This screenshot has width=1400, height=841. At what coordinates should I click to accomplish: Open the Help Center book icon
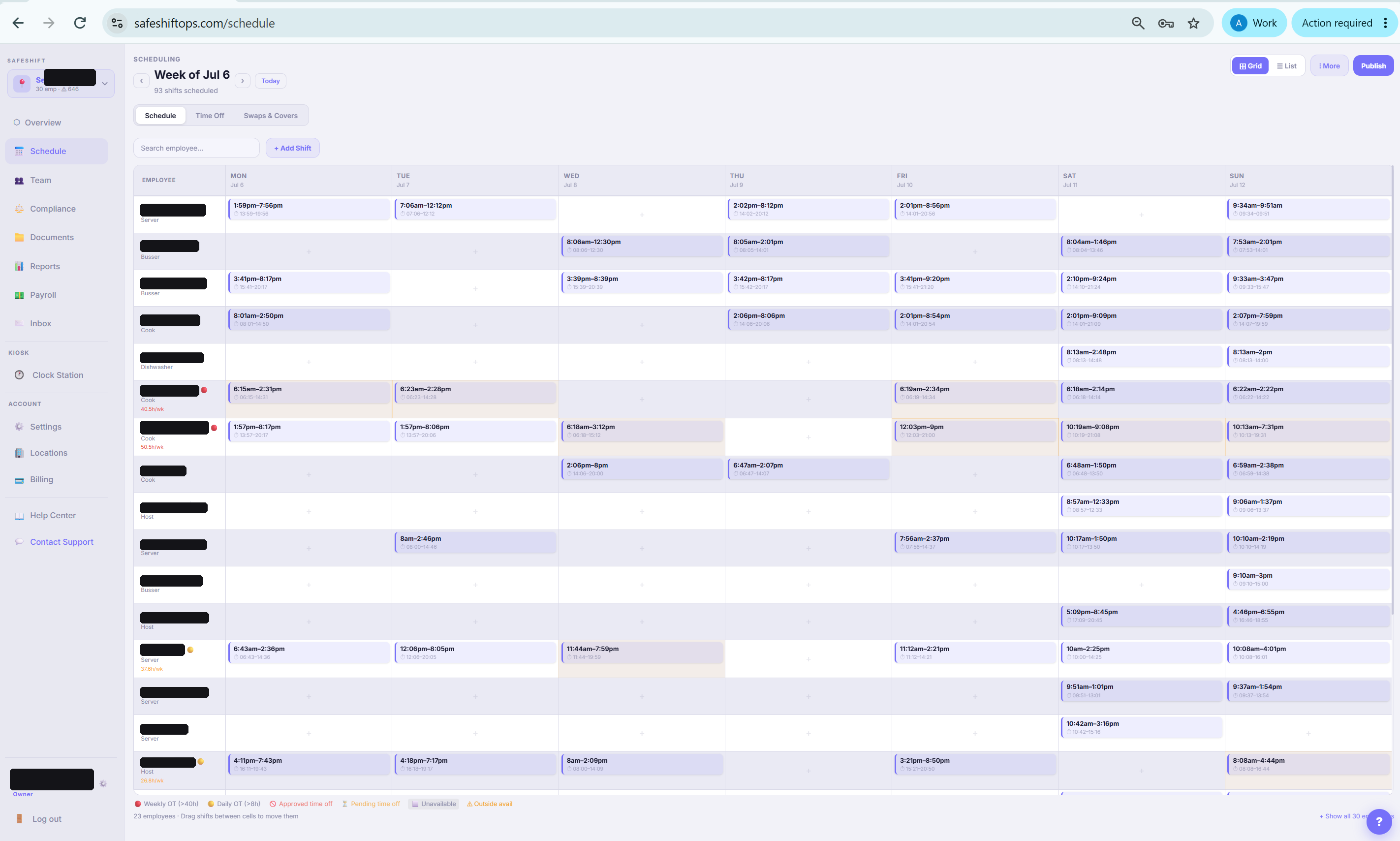(19, 516)
